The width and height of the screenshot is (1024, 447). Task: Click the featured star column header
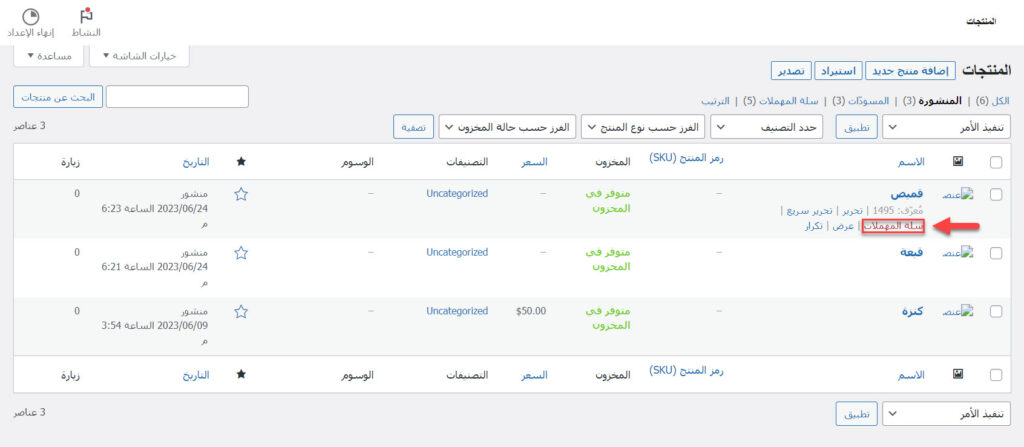(240, 161)
